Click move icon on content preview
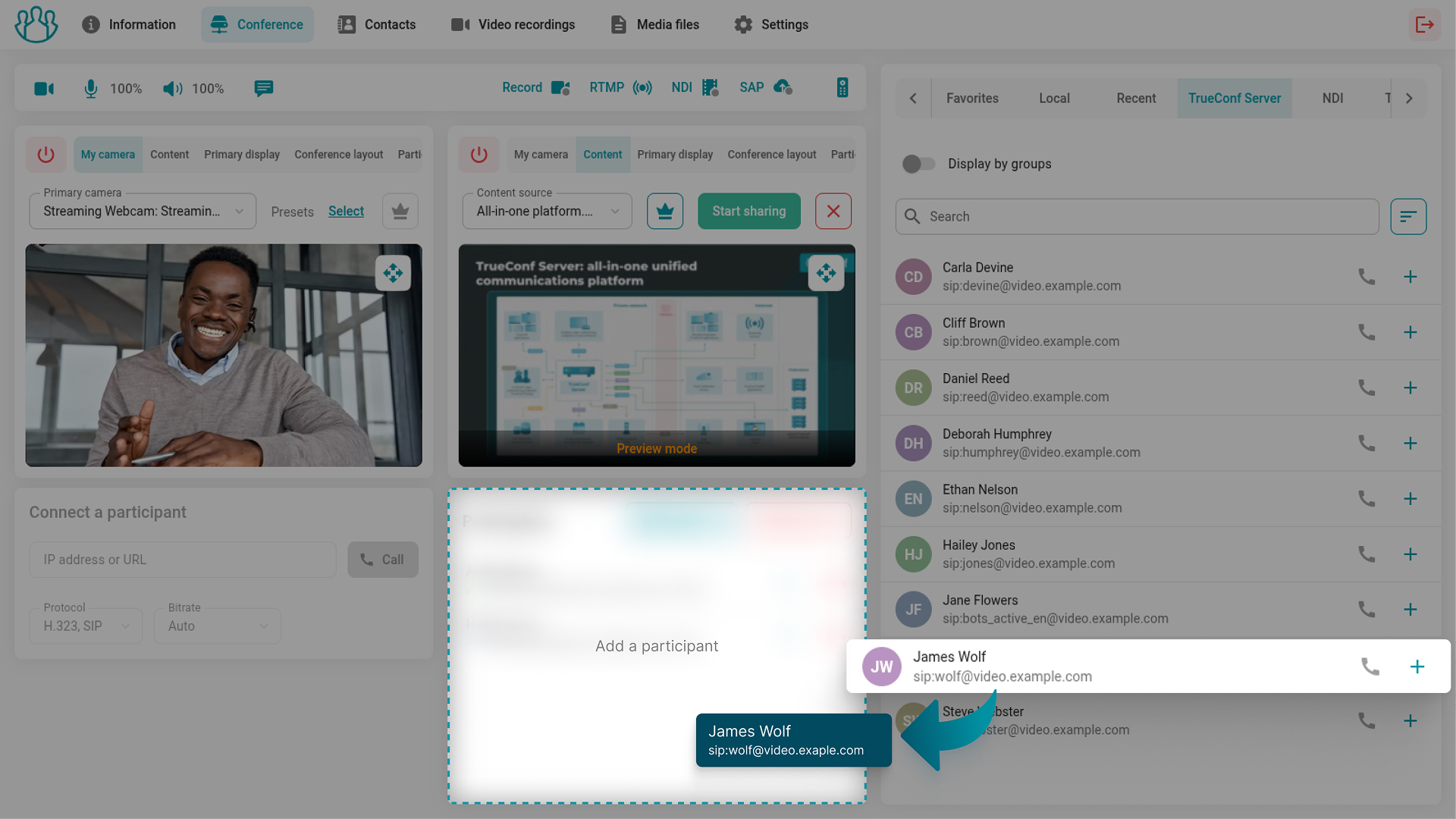Screen dimensions: 1456x819 (826, 273)
